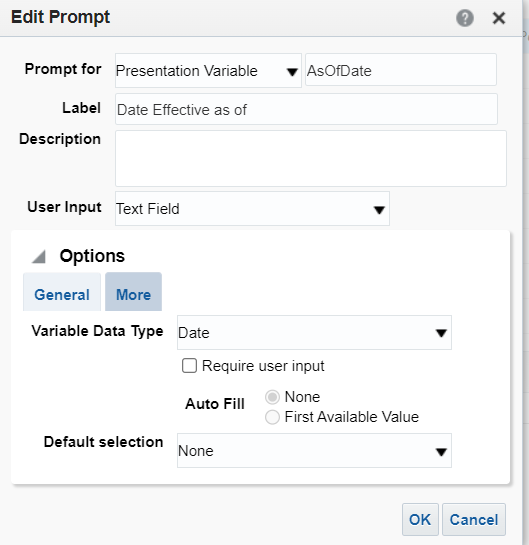Open the Default selection dropdown

pyautogui.click(x=314, y=450)
